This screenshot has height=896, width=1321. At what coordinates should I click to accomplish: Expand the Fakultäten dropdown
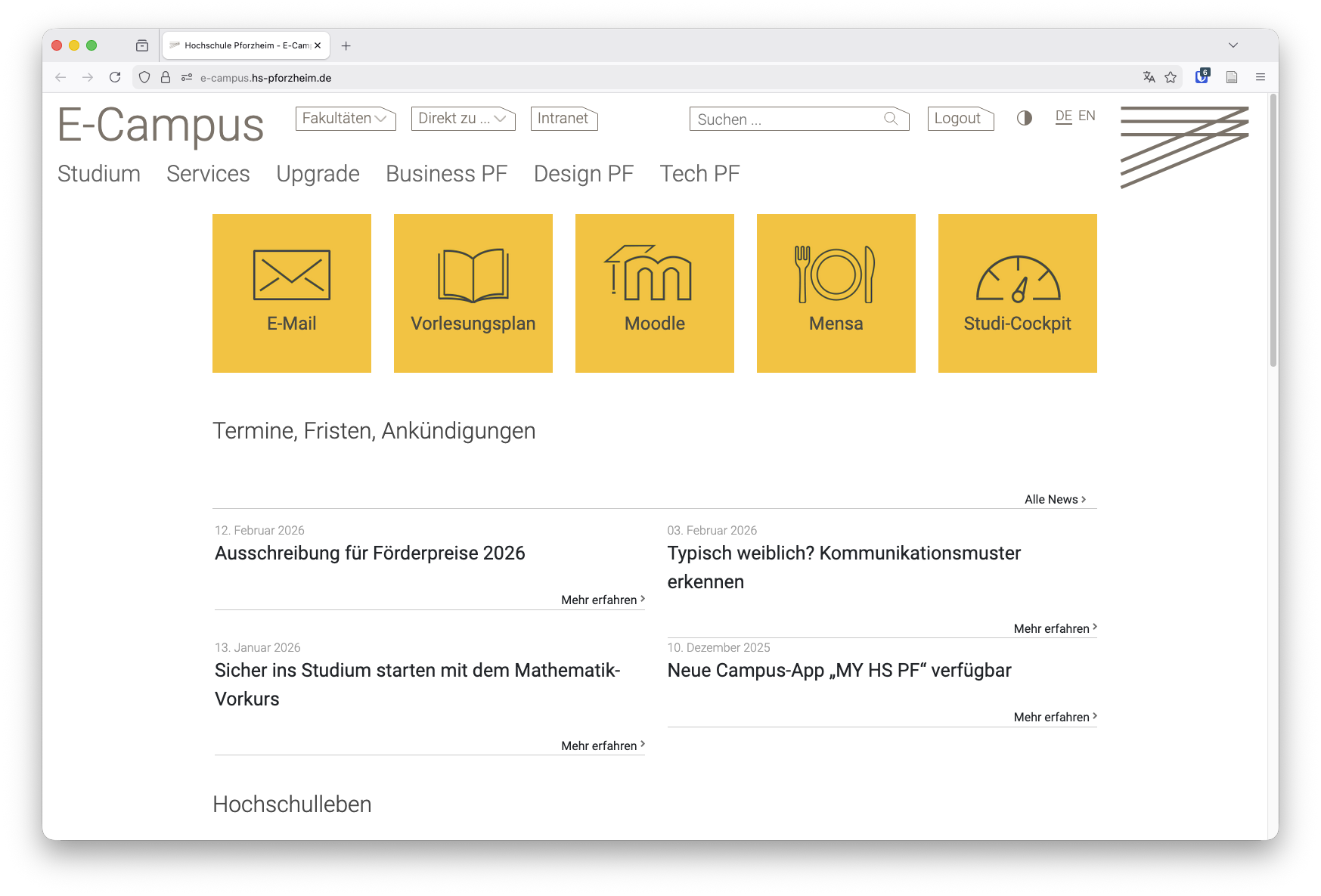tap(345, 118)
